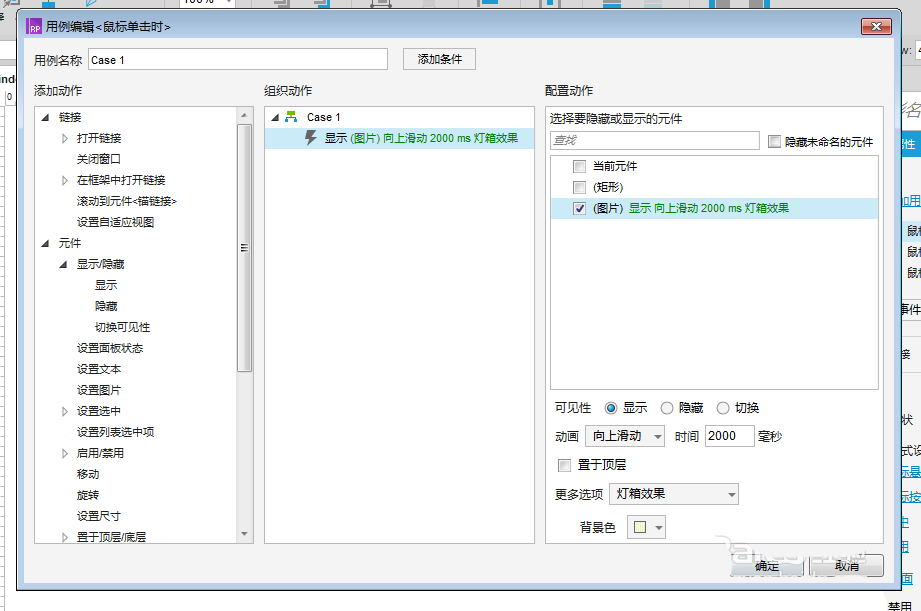Viewport: 921px width, 611px height.
Task: Click the lightning bolt action icon
Action: (x=311, y=138)
